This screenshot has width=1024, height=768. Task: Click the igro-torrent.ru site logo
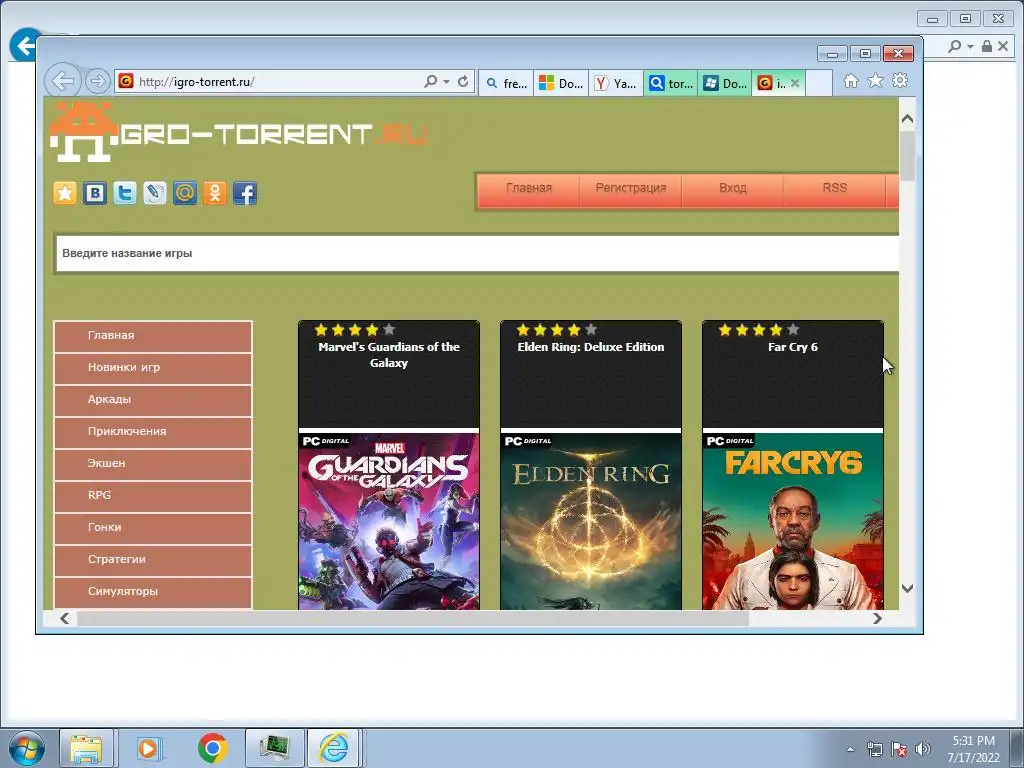239,133
